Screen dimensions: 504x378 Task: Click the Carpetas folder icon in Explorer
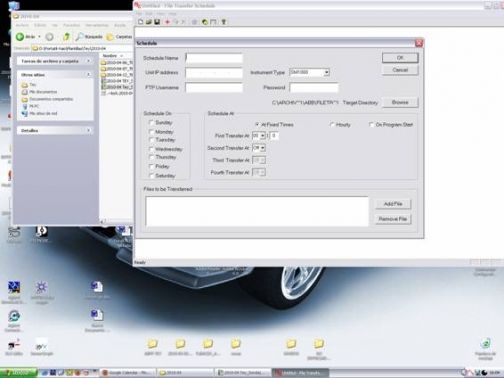tap(110, 37)
